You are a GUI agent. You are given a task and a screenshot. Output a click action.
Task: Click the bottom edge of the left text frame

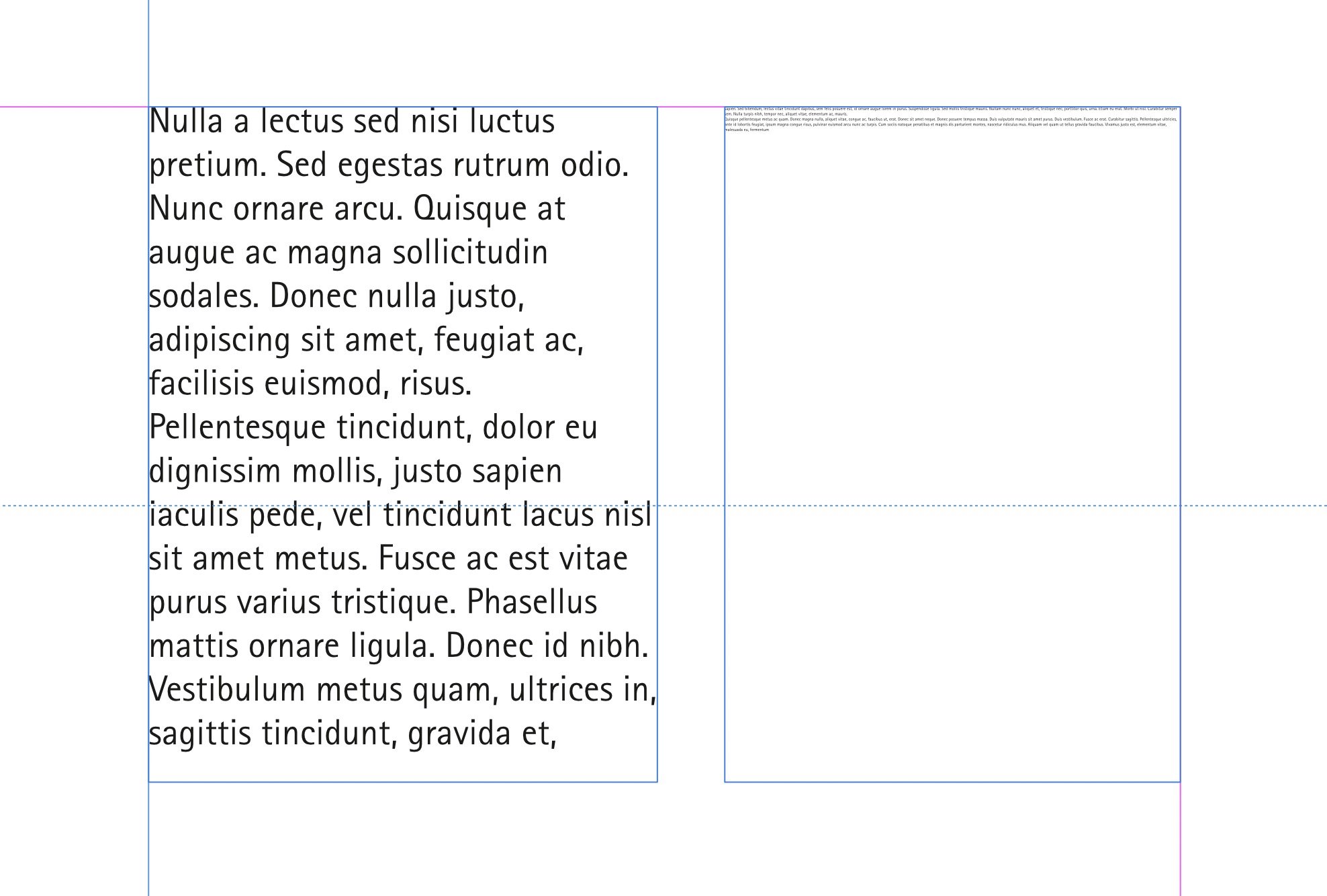(x=403, y=782)
